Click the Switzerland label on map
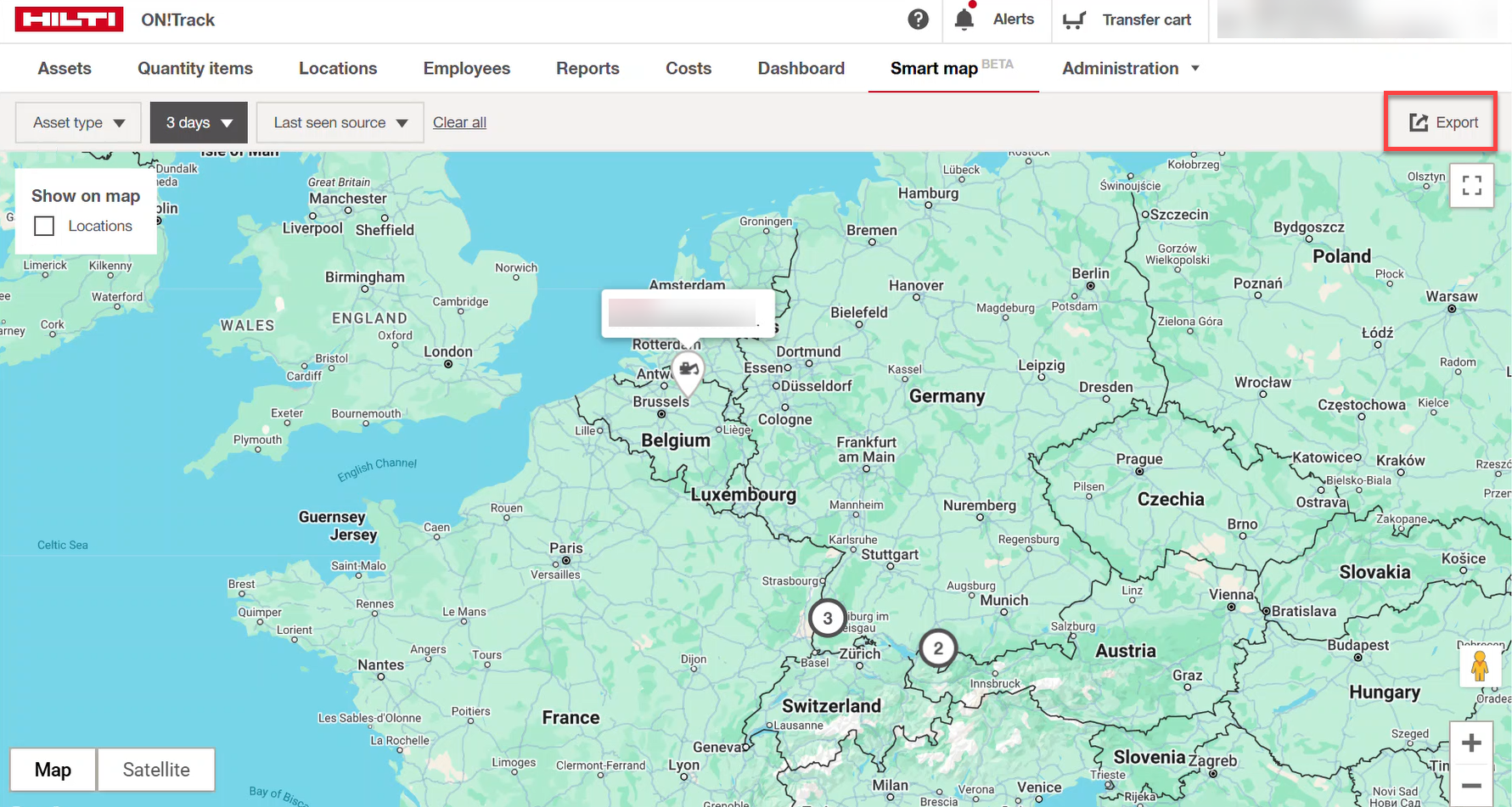The width and height of the screenshot is (1512, 807). point(831,706)
